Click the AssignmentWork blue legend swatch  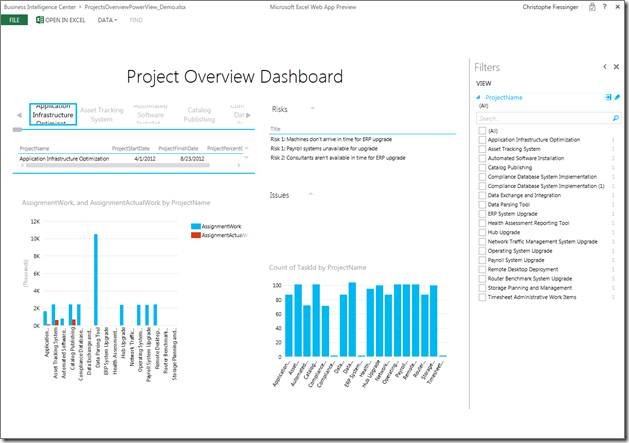[194, 227]
